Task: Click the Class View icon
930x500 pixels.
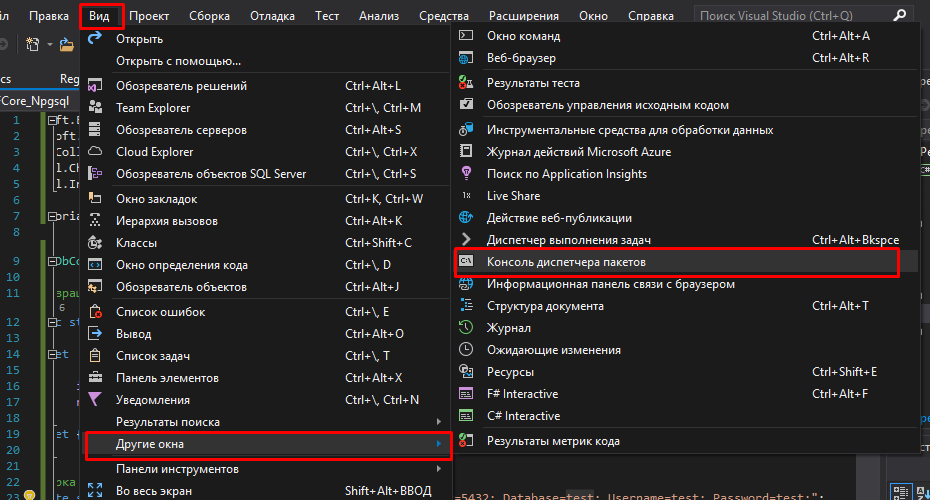Action: tap(95, 242)
